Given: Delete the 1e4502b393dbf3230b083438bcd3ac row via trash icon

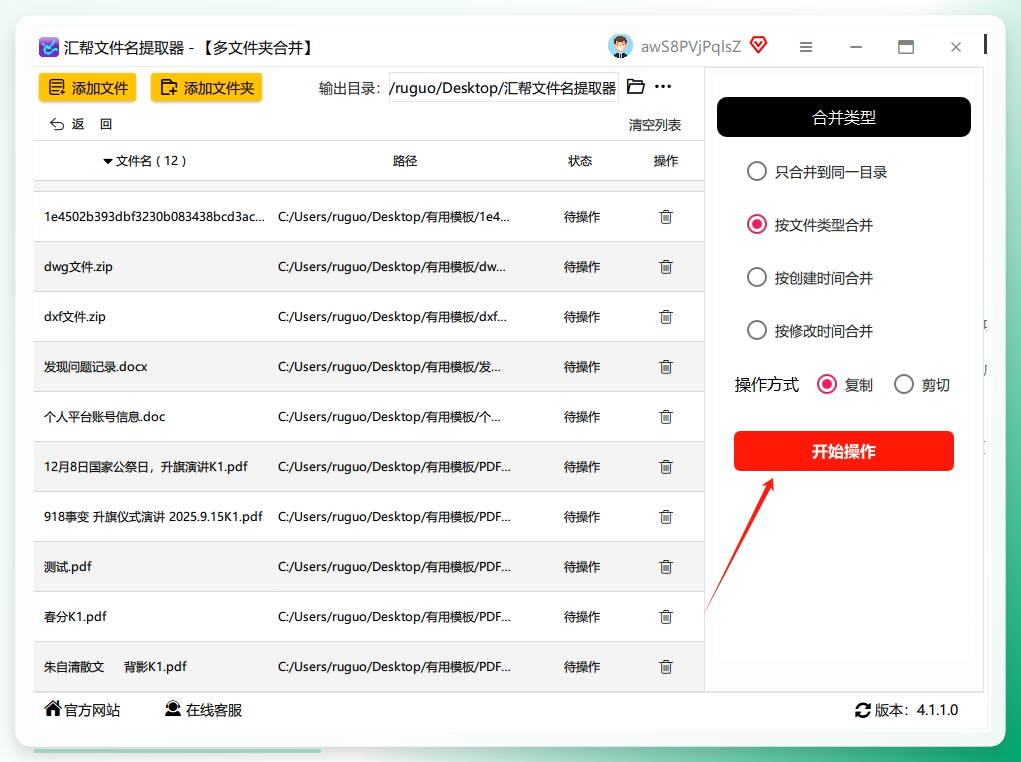Looking at the screenshot, I should click(665, 217).
